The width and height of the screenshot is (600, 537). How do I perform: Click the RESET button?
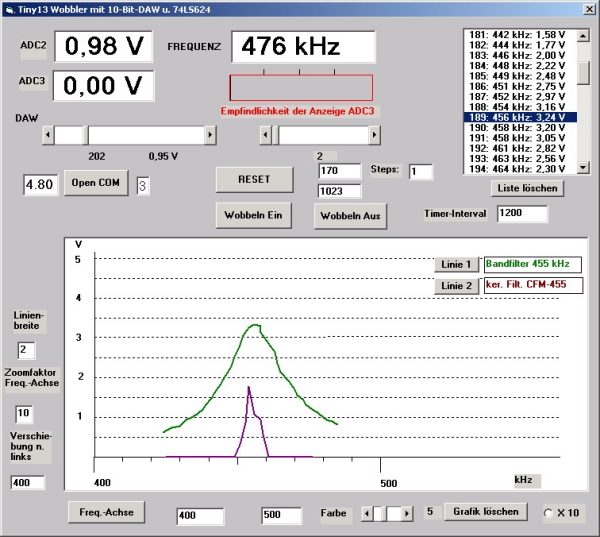(254, 179)
